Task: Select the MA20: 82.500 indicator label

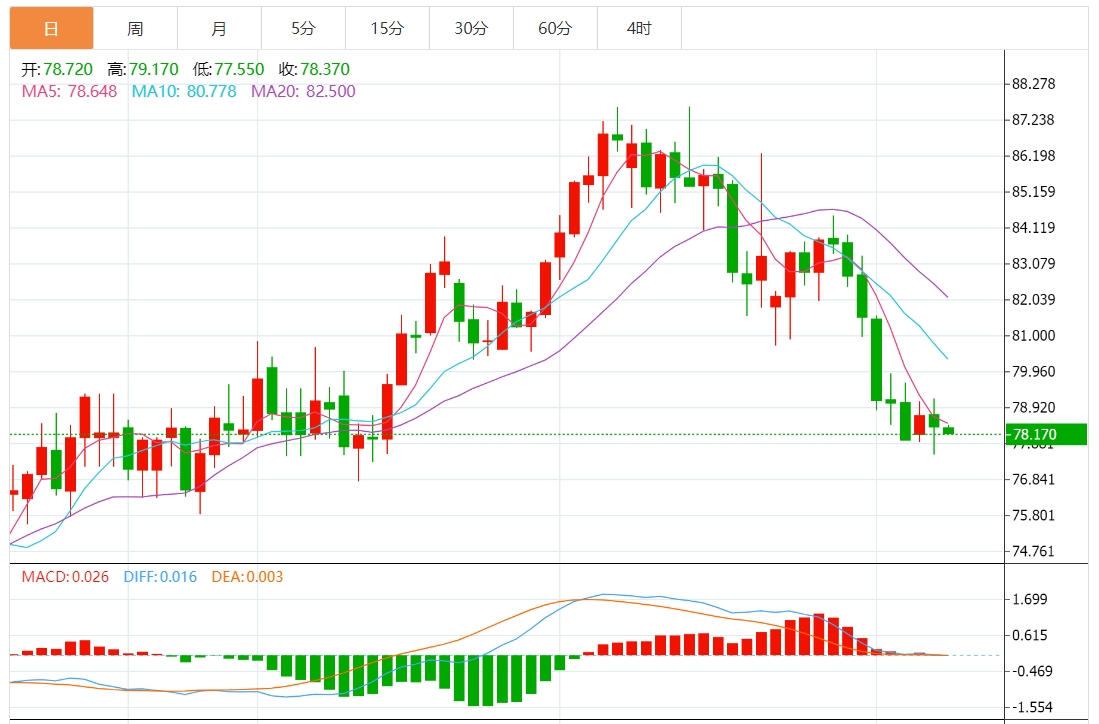Action: (x=303, y=91)
